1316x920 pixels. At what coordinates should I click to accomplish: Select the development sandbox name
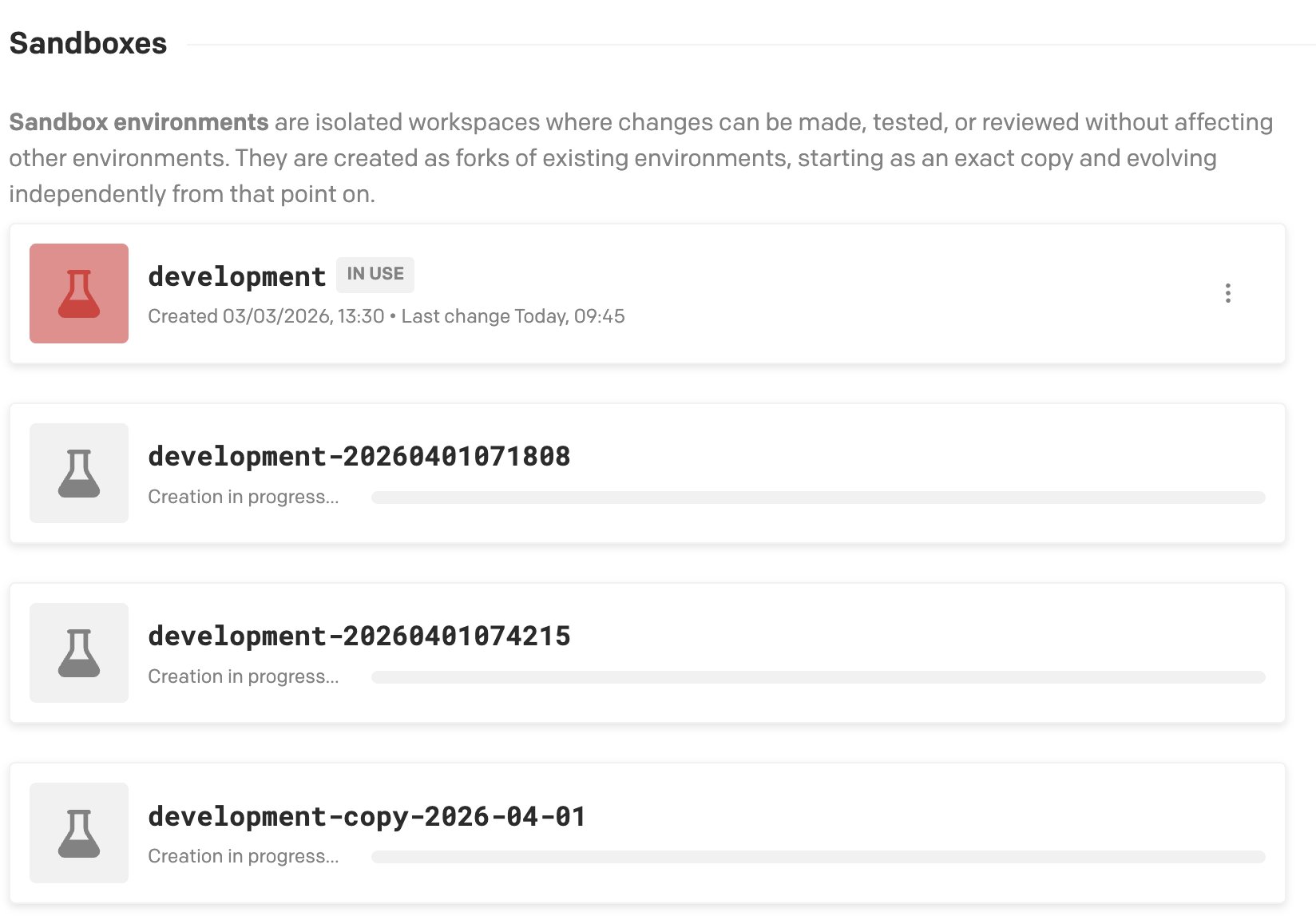[x=237, y=276]
